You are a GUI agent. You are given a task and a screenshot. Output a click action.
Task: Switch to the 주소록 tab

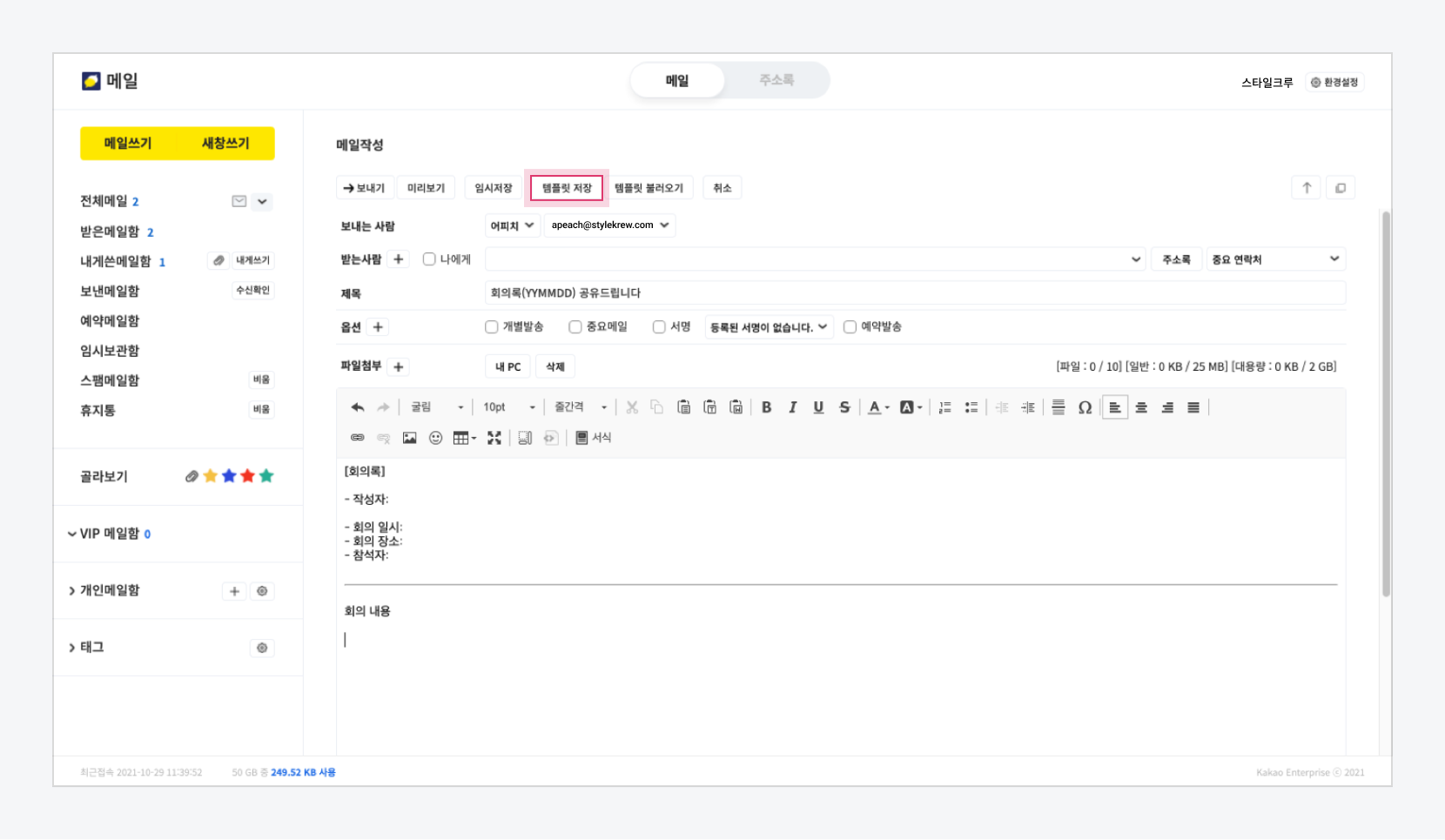776,80
